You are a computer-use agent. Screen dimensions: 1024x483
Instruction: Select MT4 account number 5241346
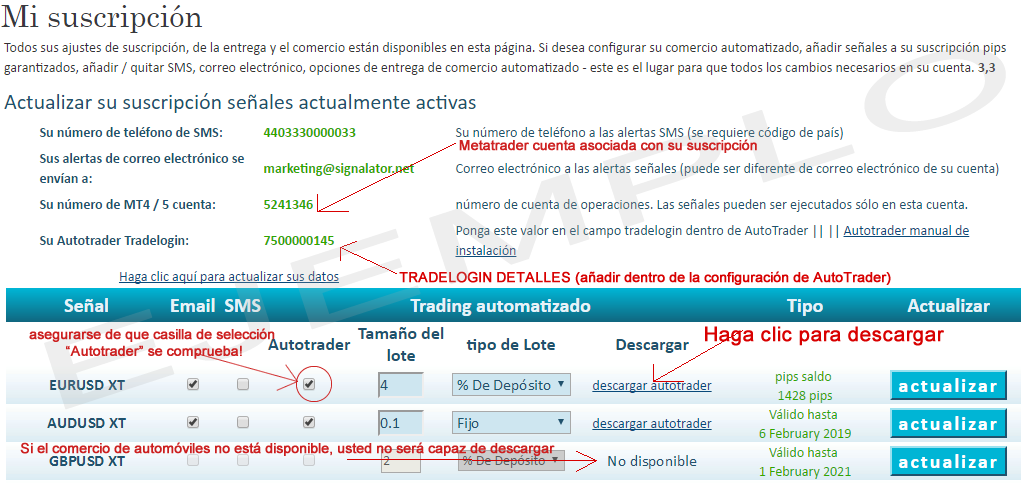coord(288,204)
